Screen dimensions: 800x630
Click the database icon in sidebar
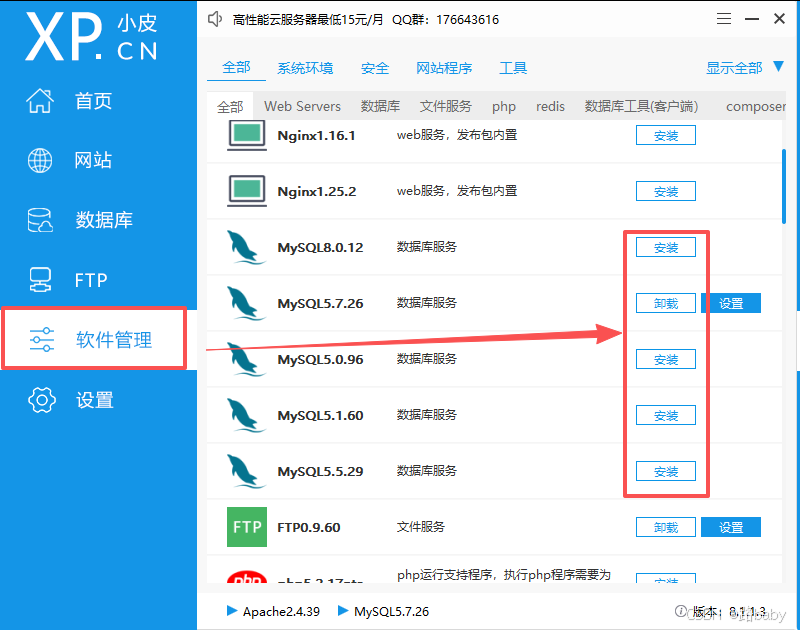[x=40, y=220]
